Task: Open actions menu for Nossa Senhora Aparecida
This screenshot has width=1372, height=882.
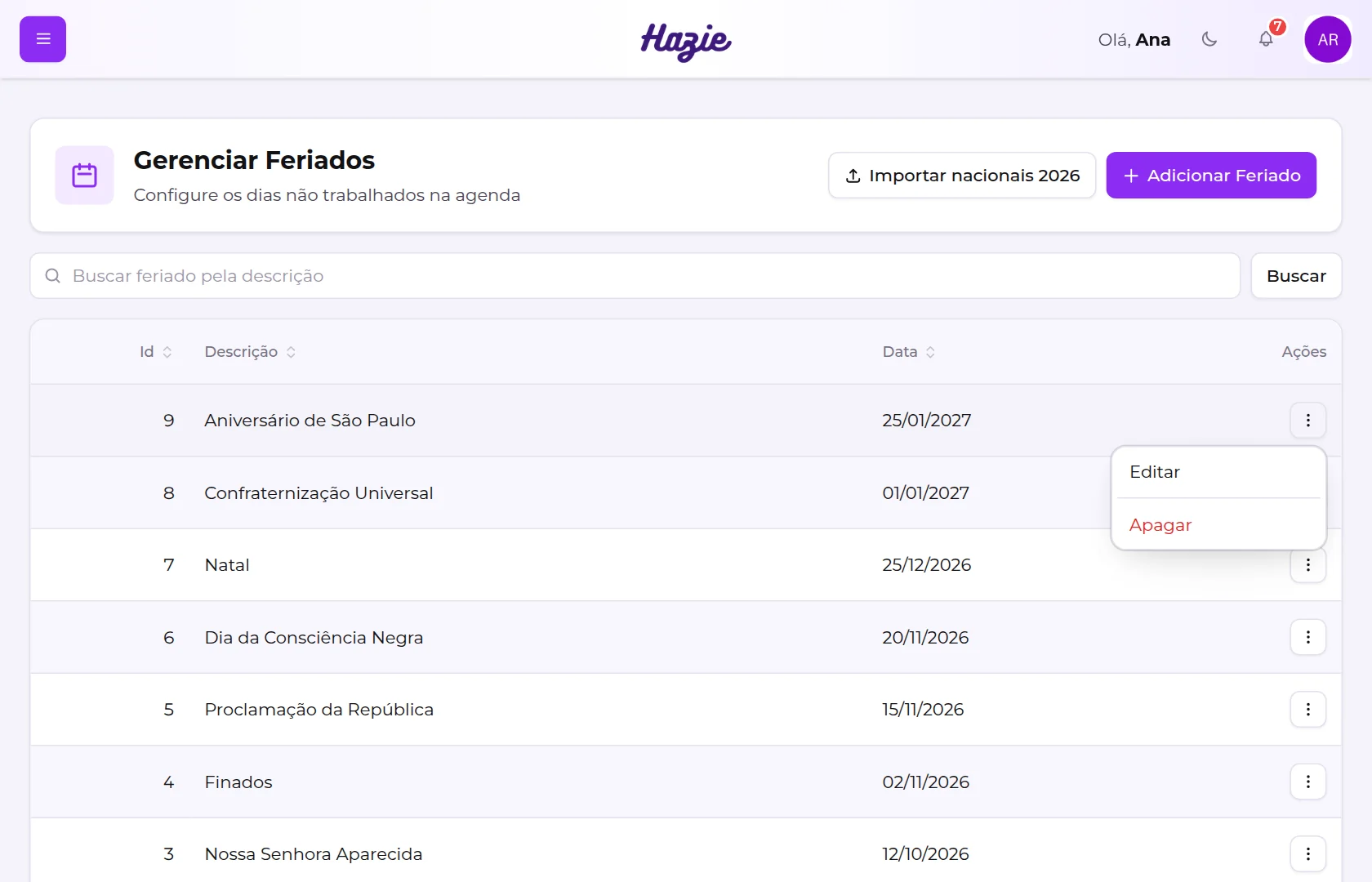Action: [x=1308, y=853]
